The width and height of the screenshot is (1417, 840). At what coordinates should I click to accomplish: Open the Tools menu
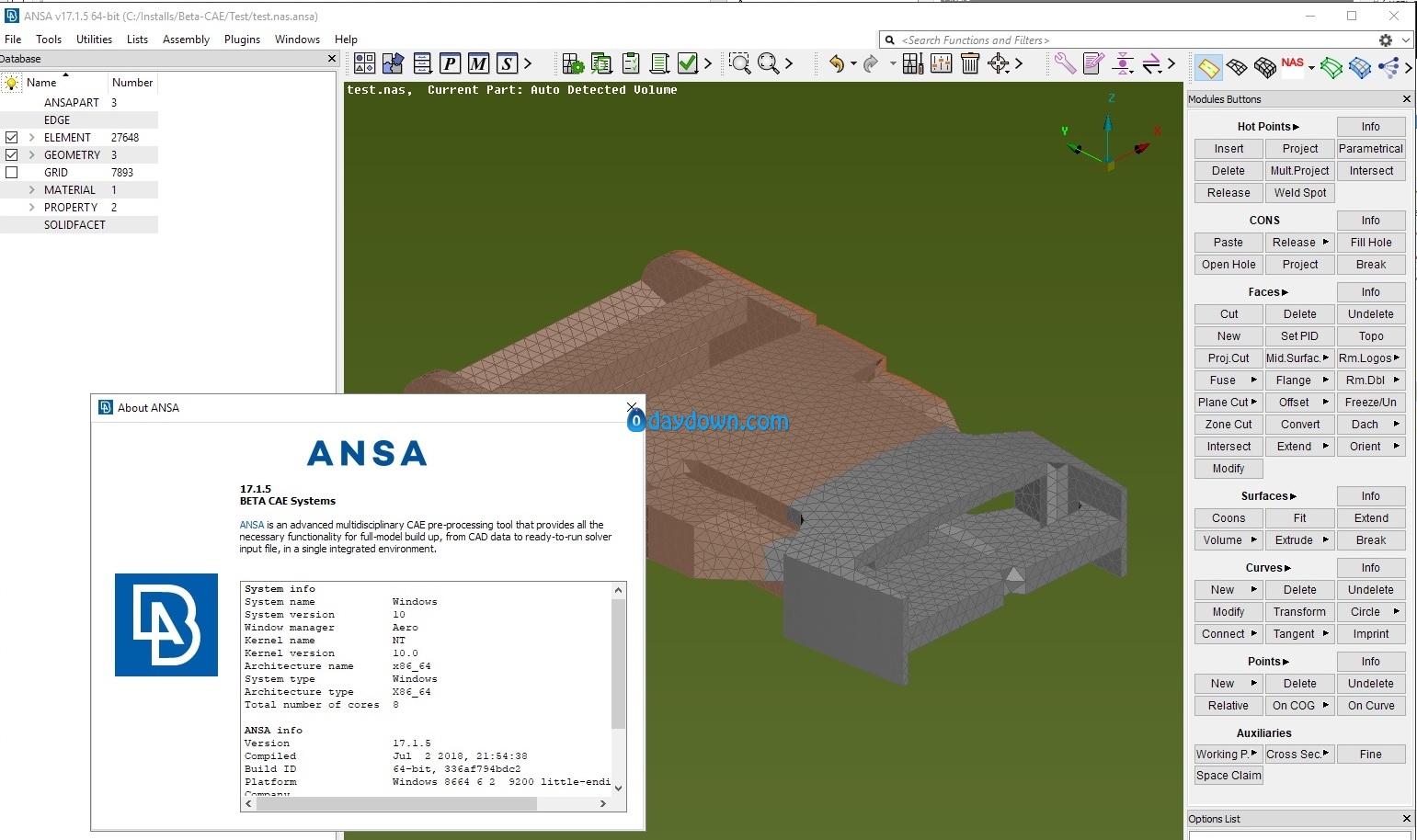49,40
